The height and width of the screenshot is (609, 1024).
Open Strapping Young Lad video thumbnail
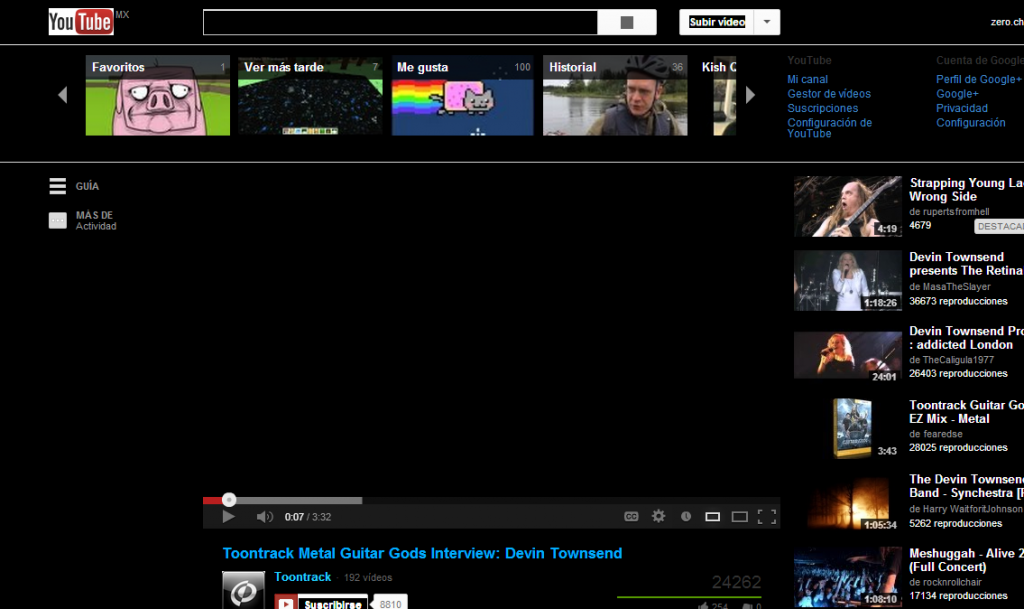coord(848,206)
